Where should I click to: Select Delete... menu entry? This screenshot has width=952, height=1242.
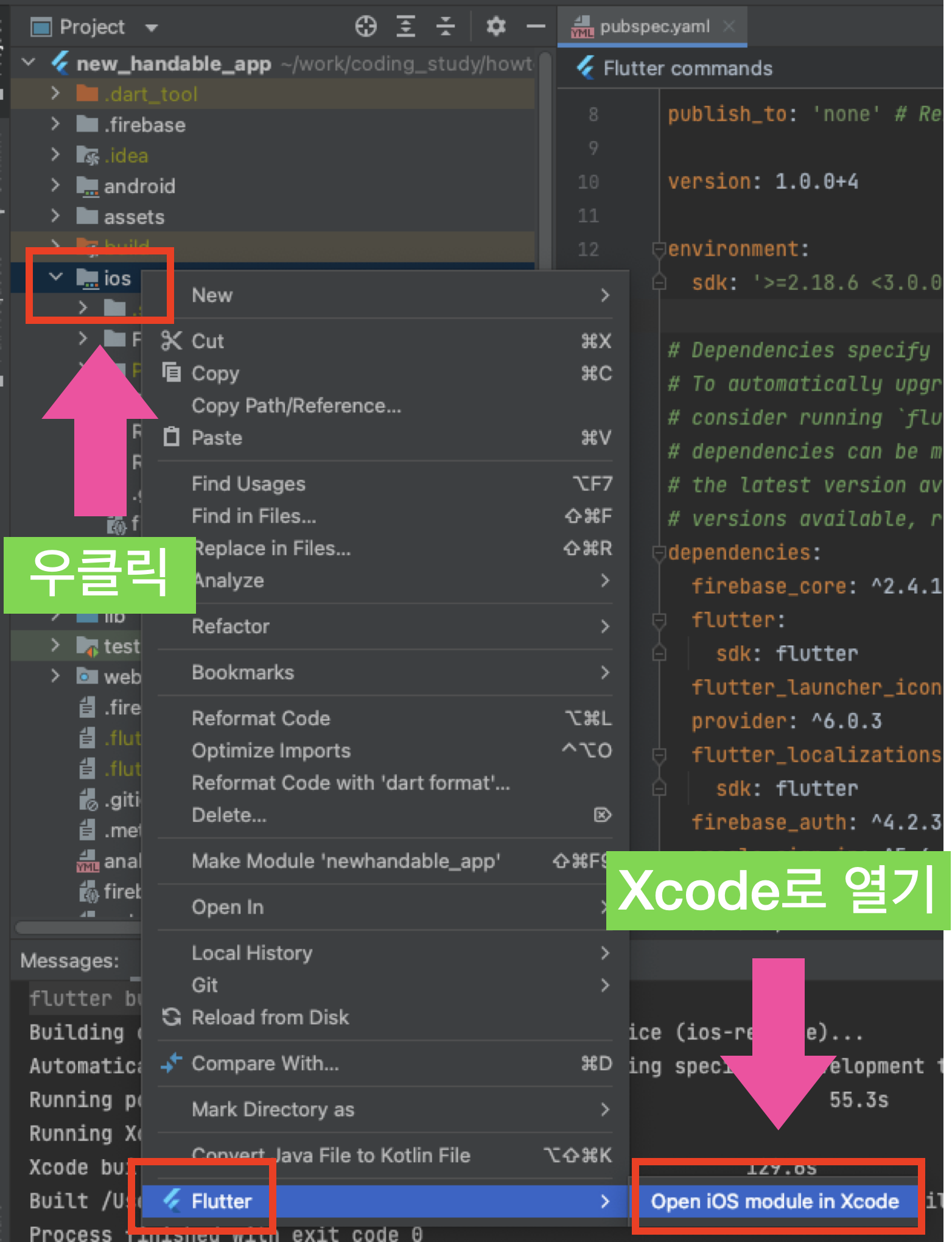[x=385, y=815]
